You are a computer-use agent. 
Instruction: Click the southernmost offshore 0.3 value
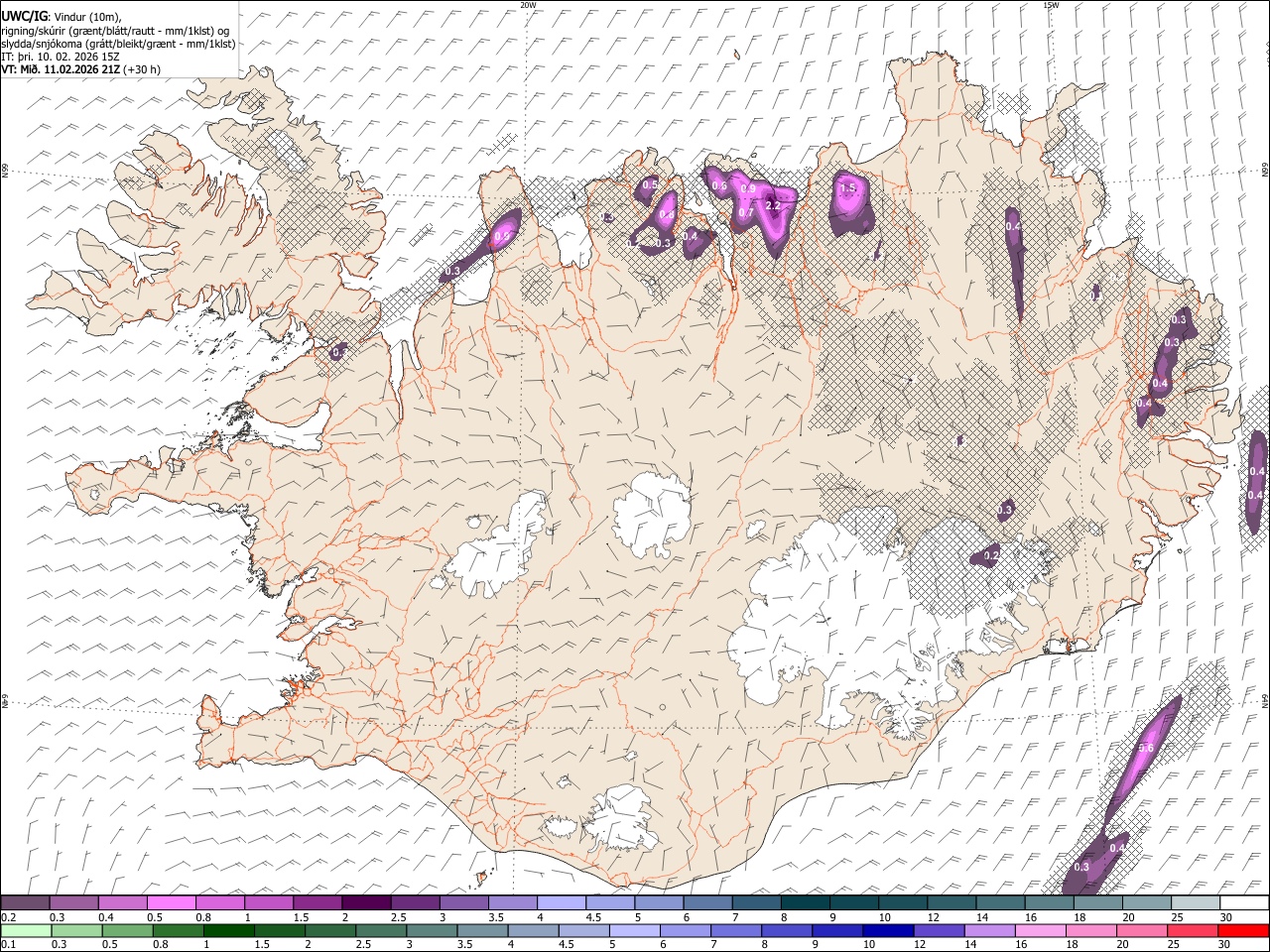(1081, 867)
